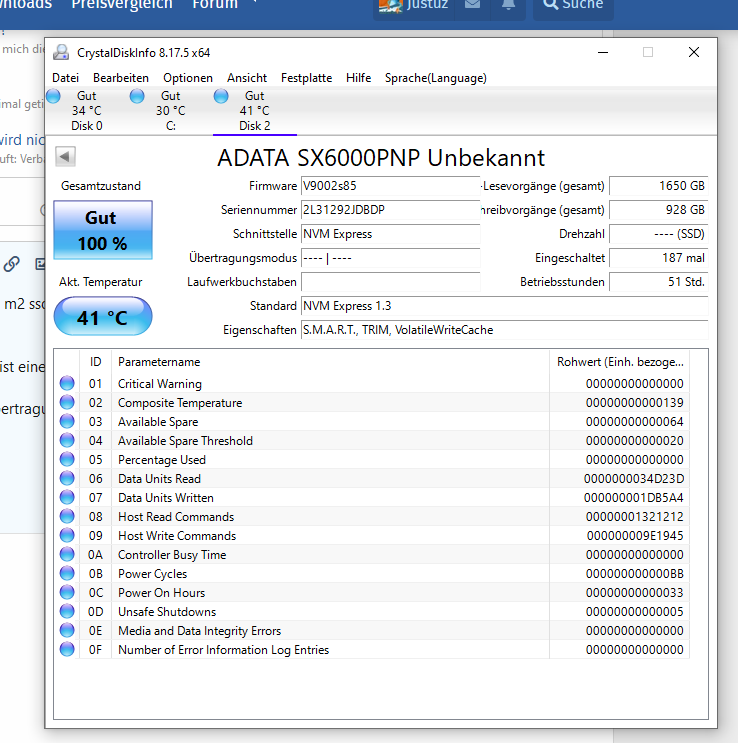This screenshot has width=738, height=743.
Task: Select the raw value 00000000000033
Action: coord(634,593)
